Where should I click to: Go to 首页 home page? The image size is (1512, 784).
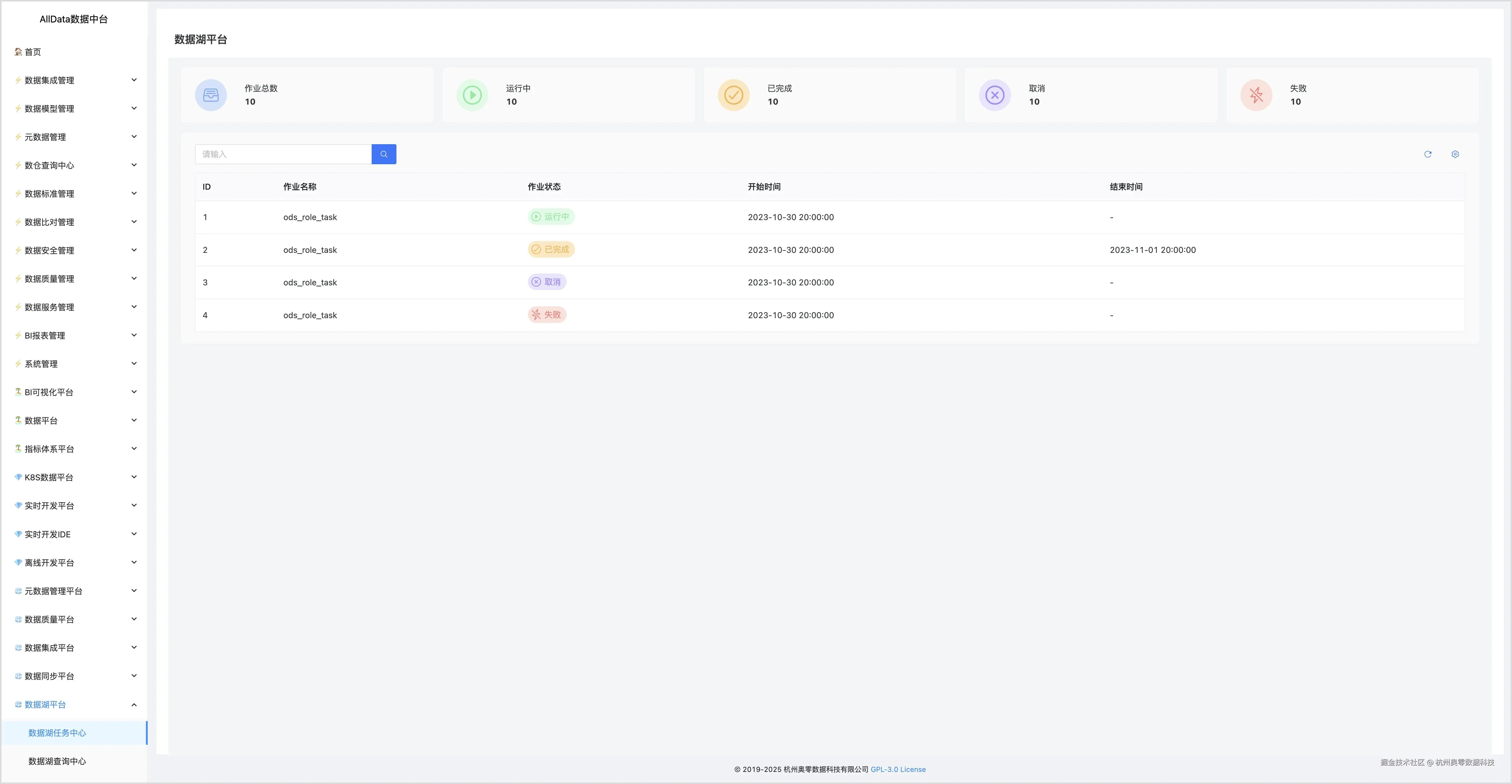pyautogui.click(x=32, y=52)
